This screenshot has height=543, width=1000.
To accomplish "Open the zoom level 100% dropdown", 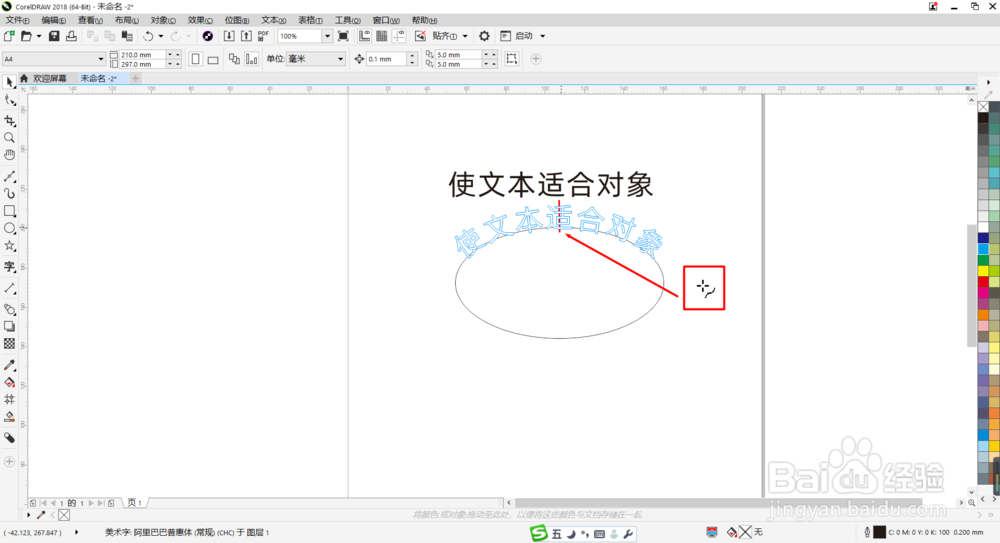I will coord(327,36).
